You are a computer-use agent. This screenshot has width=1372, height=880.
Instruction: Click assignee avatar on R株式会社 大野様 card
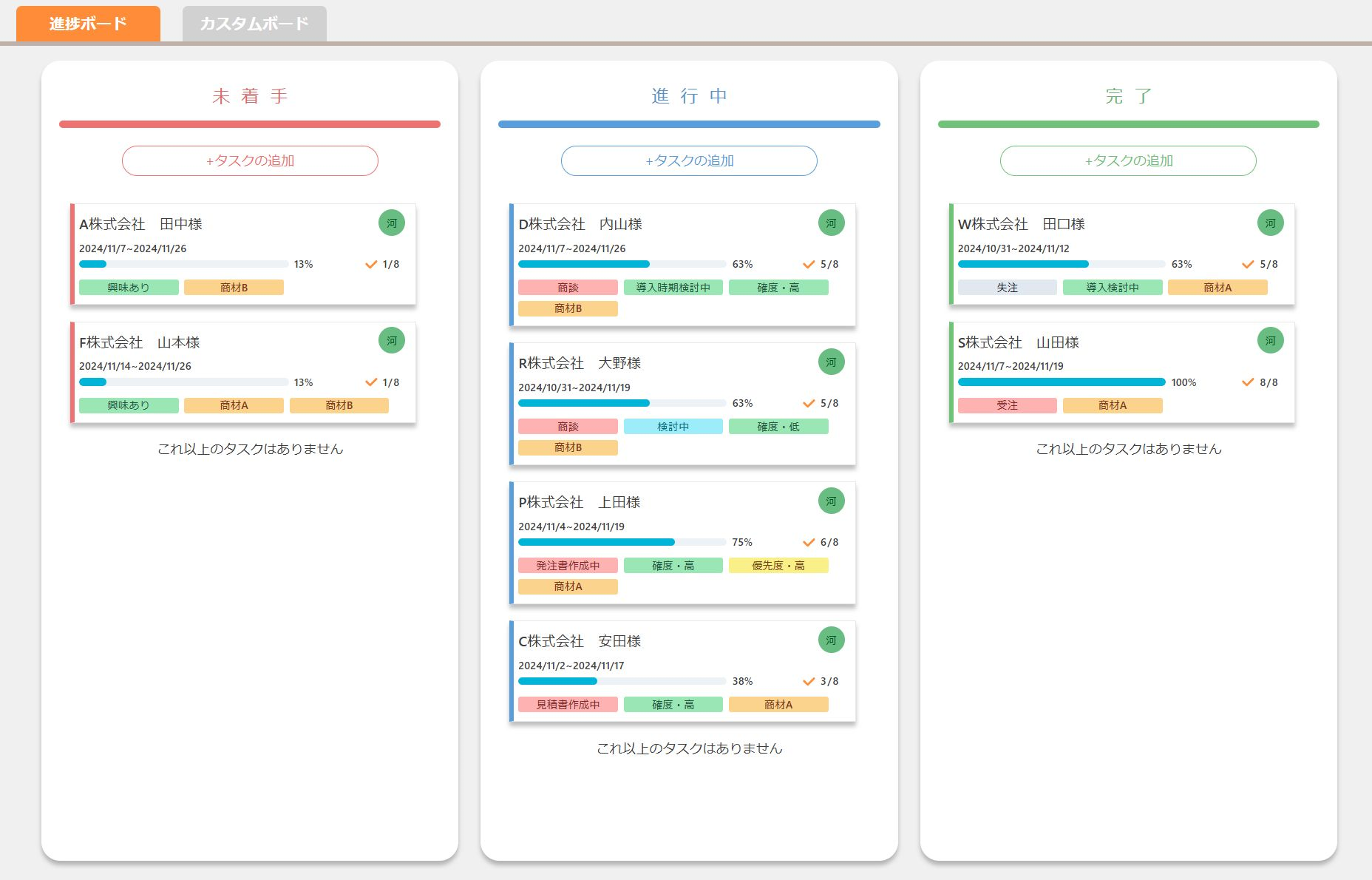point(831,362)
